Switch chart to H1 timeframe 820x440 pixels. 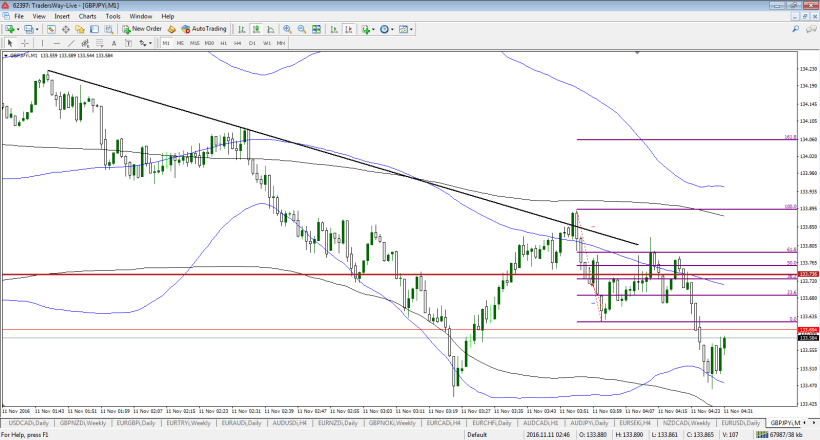click(x=223, y=43)
